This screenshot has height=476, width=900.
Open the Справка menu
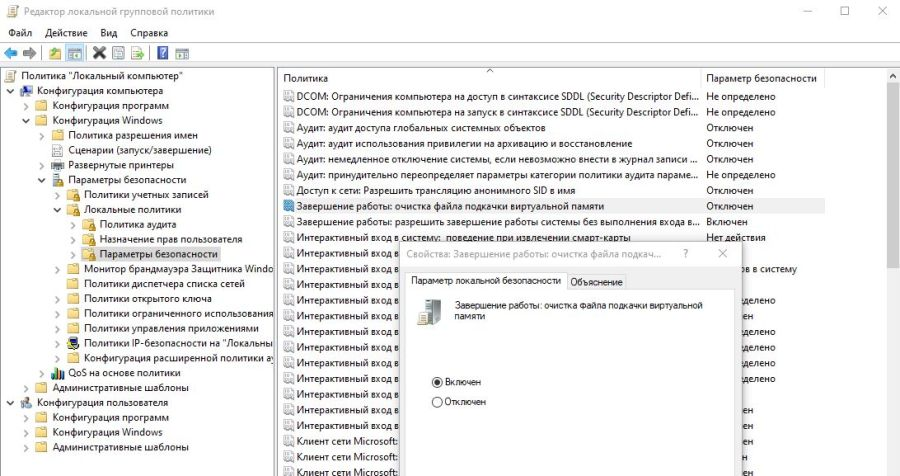(x=149, y=33)
